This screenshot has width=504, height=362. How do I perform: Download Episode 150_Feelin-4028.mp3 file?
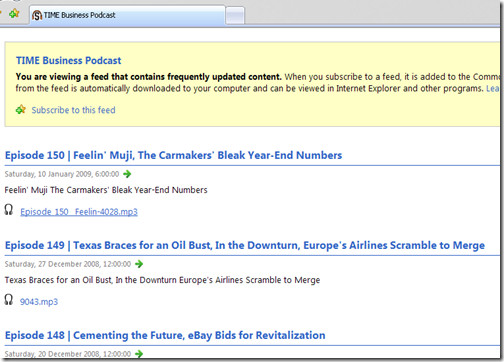pos(79,212)
